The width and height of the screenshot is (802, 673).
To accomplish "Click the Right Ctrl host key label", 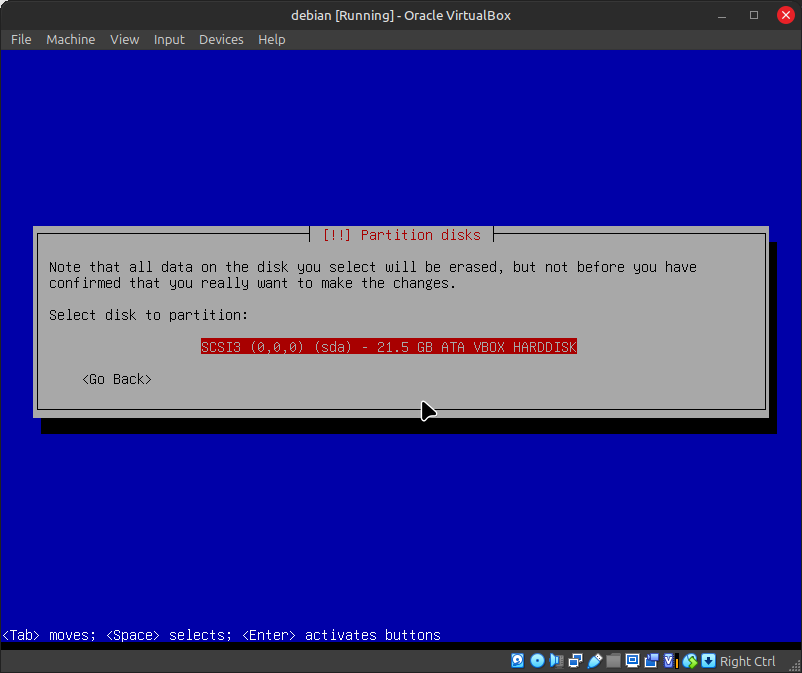I will (x=748, y=661).
